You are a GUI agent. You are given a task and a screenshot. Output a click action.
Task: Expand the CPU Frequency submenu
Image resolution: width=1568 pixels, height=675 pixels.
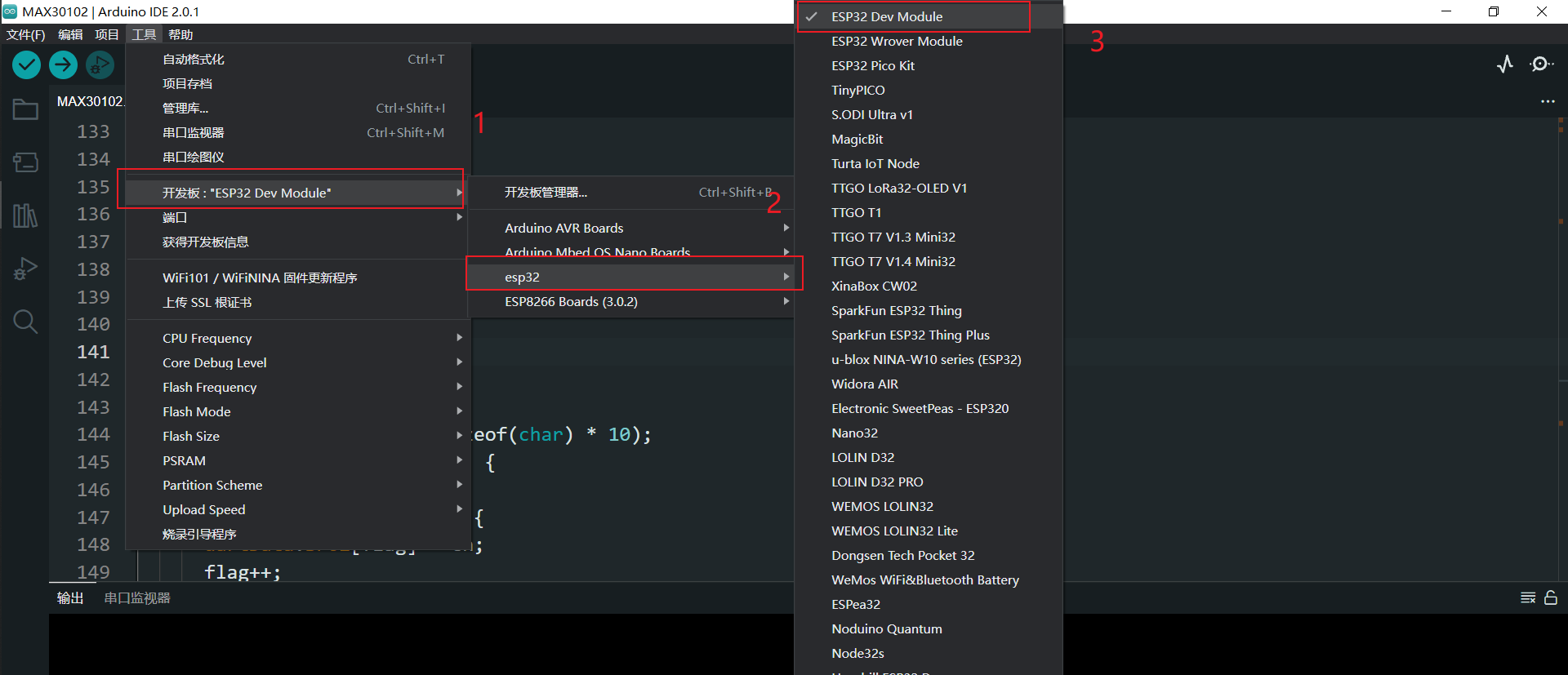coord(298,338)
